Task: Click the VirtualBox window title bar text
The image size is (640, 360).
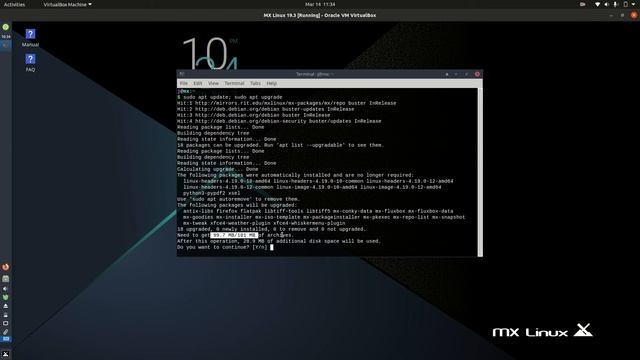Action: pyautogui.click(x=320, y=15)
